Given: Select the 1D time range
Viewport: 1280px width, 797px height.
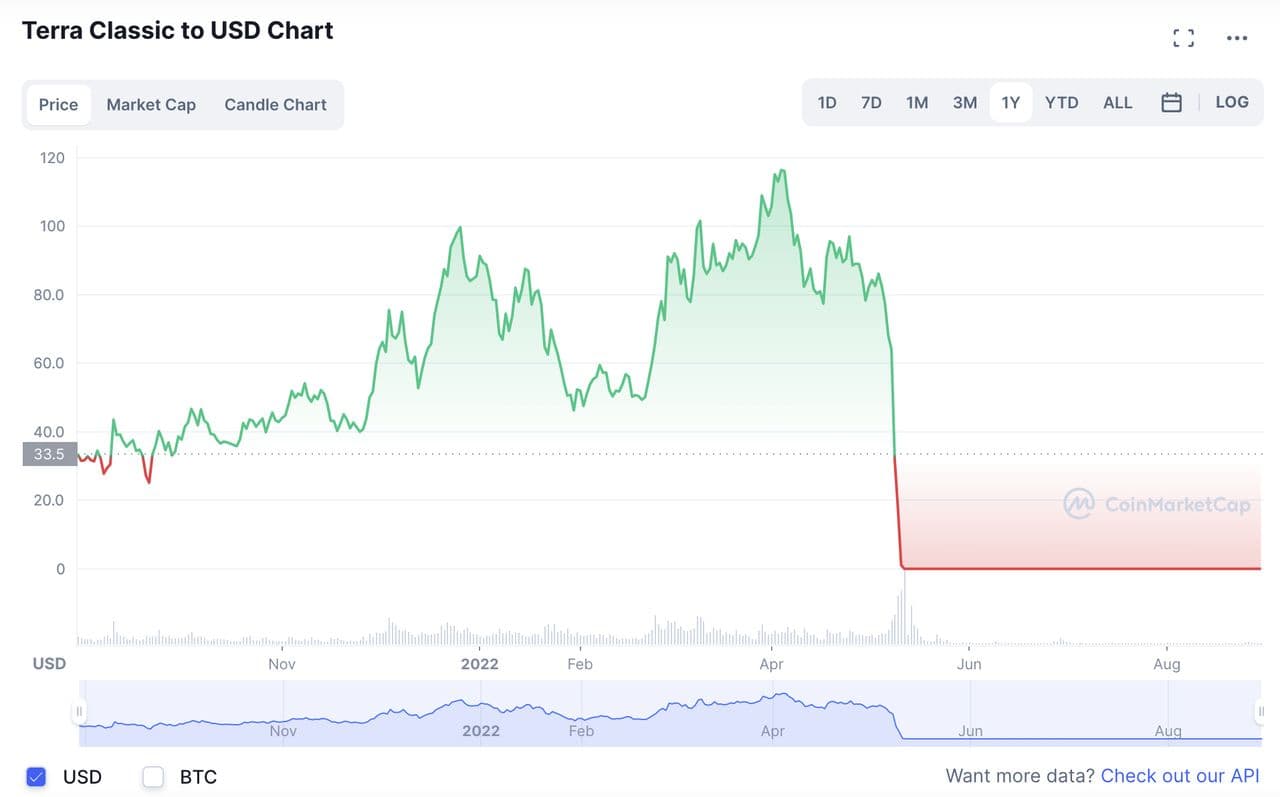Looking at the screenshot, I should (827, 103).
